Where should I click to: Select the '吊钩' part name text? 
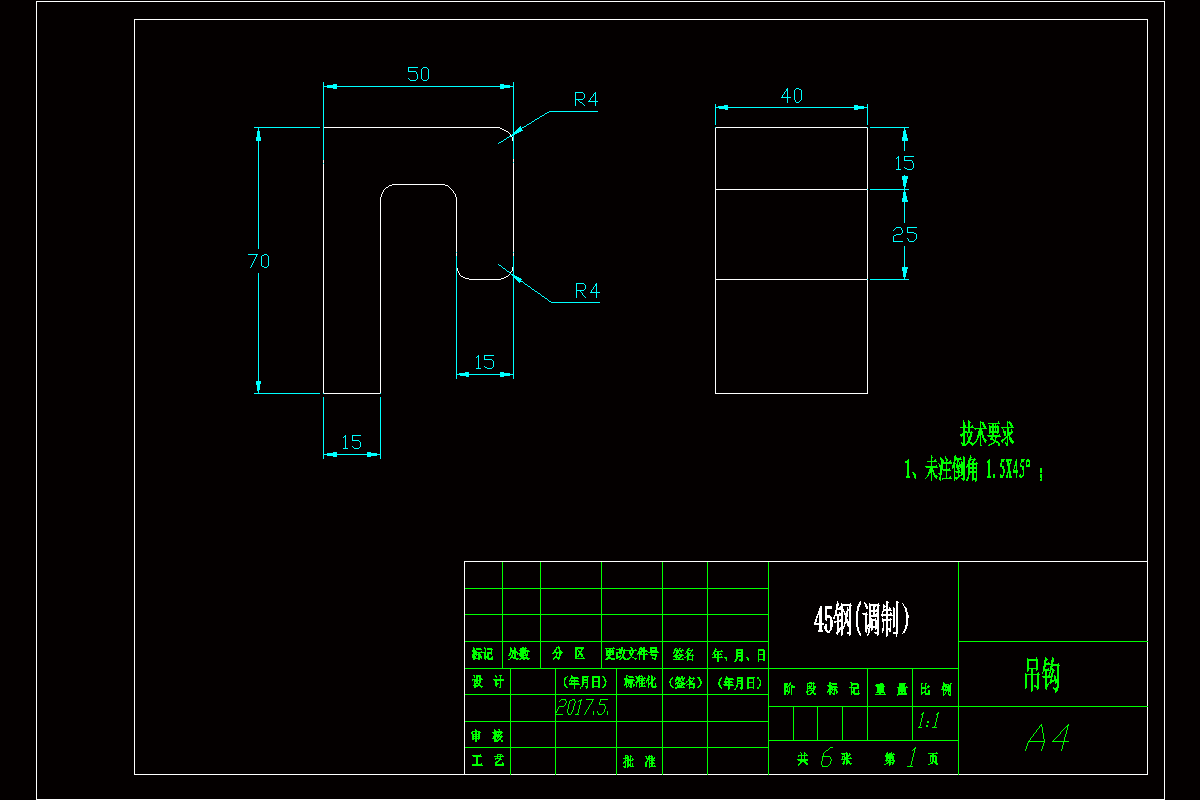click(1041, 676)
